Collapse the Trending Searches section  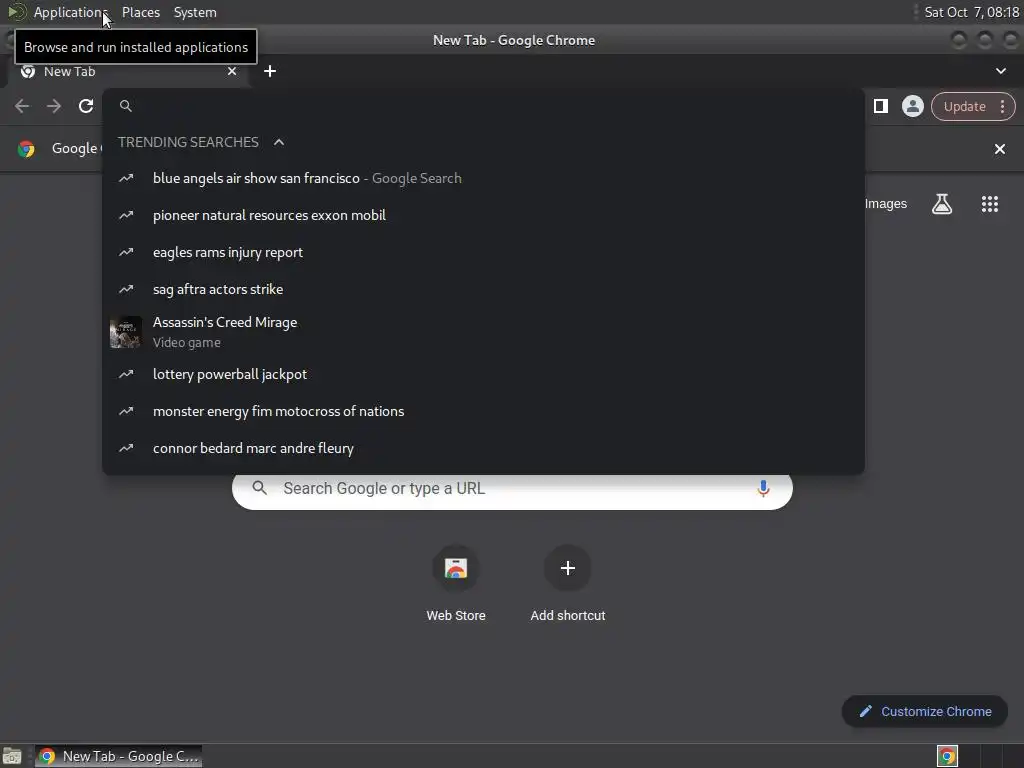tap(279, 142)
